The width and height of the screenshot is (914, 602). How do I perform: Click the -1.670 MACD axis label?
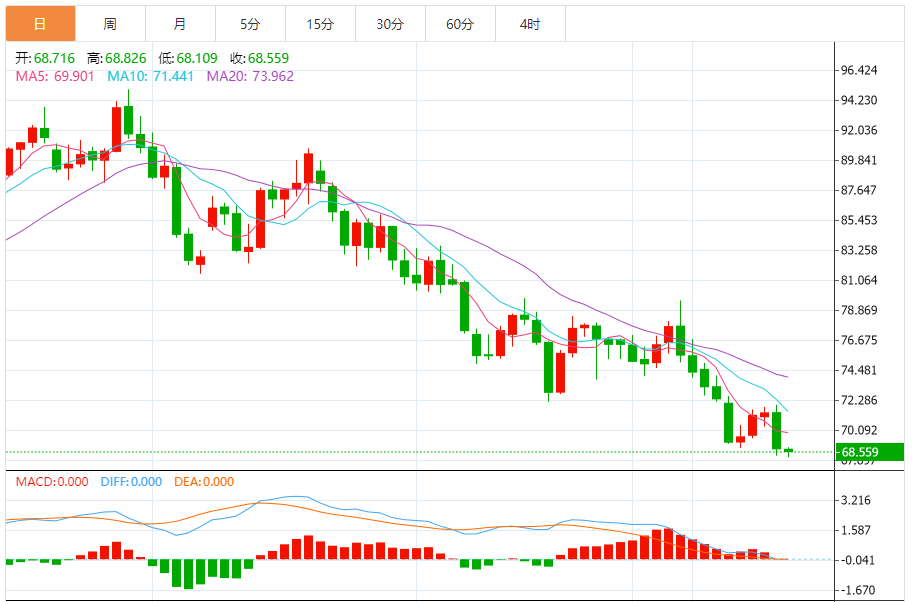coord(856,590)
